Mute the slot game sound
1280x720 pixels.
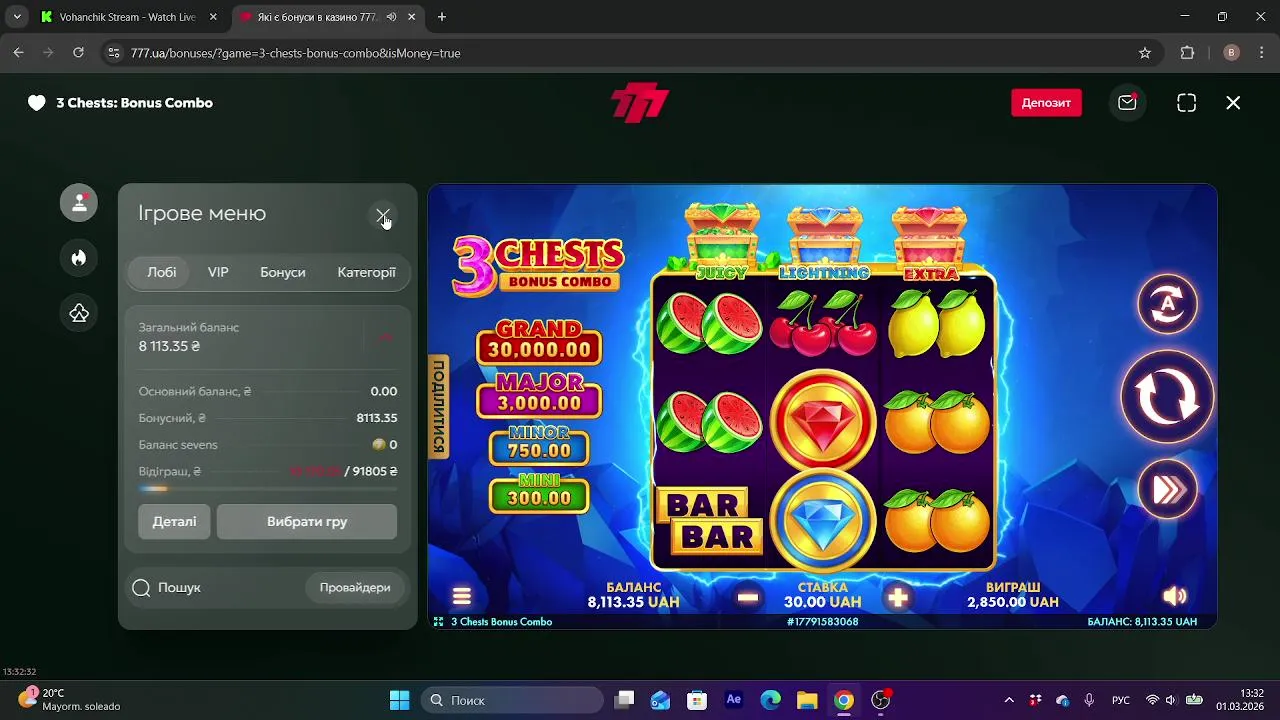(x=1174, y=596)
